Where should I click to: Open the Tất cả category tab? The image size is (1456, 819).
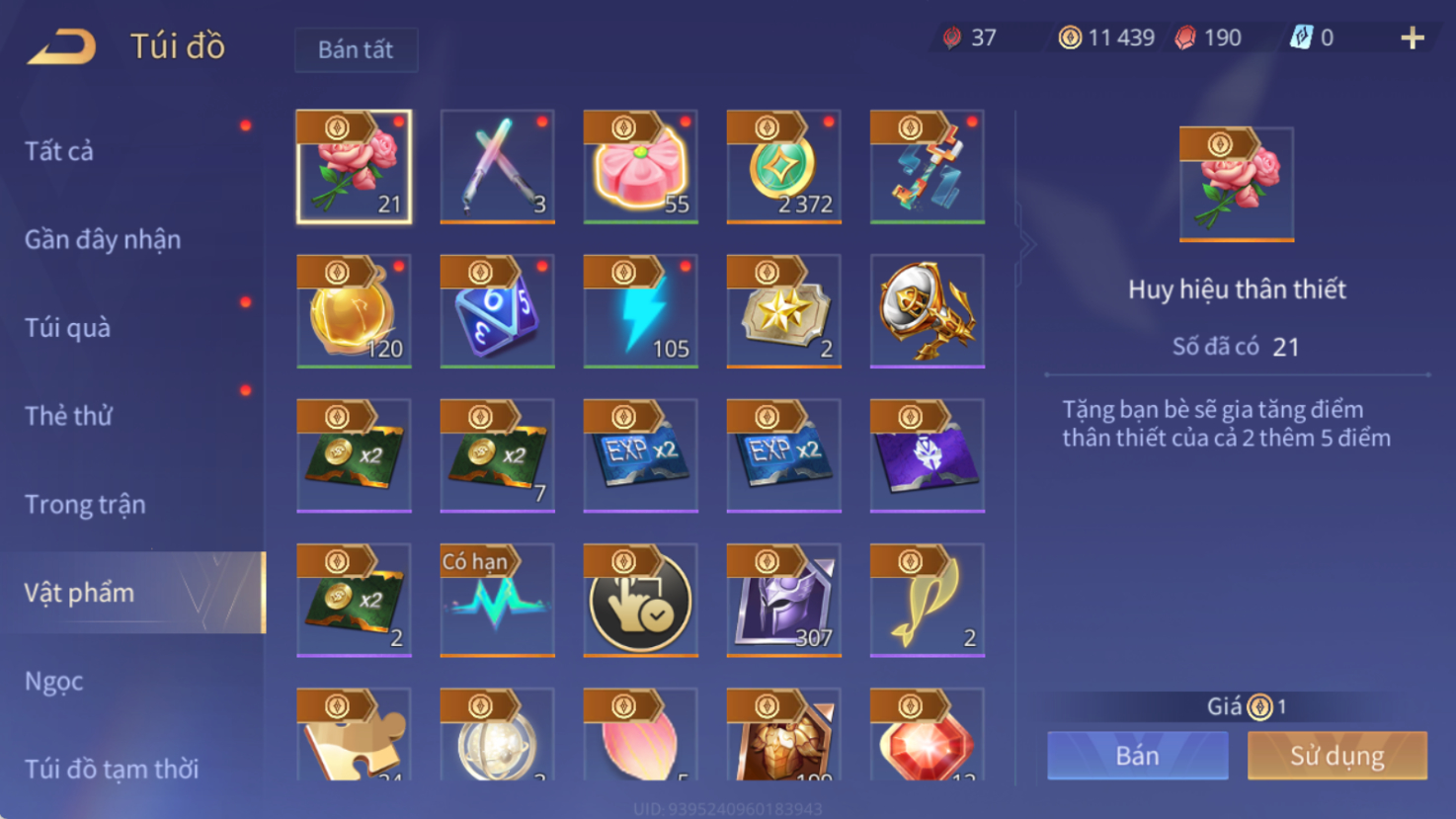click(x=59, y=151)
